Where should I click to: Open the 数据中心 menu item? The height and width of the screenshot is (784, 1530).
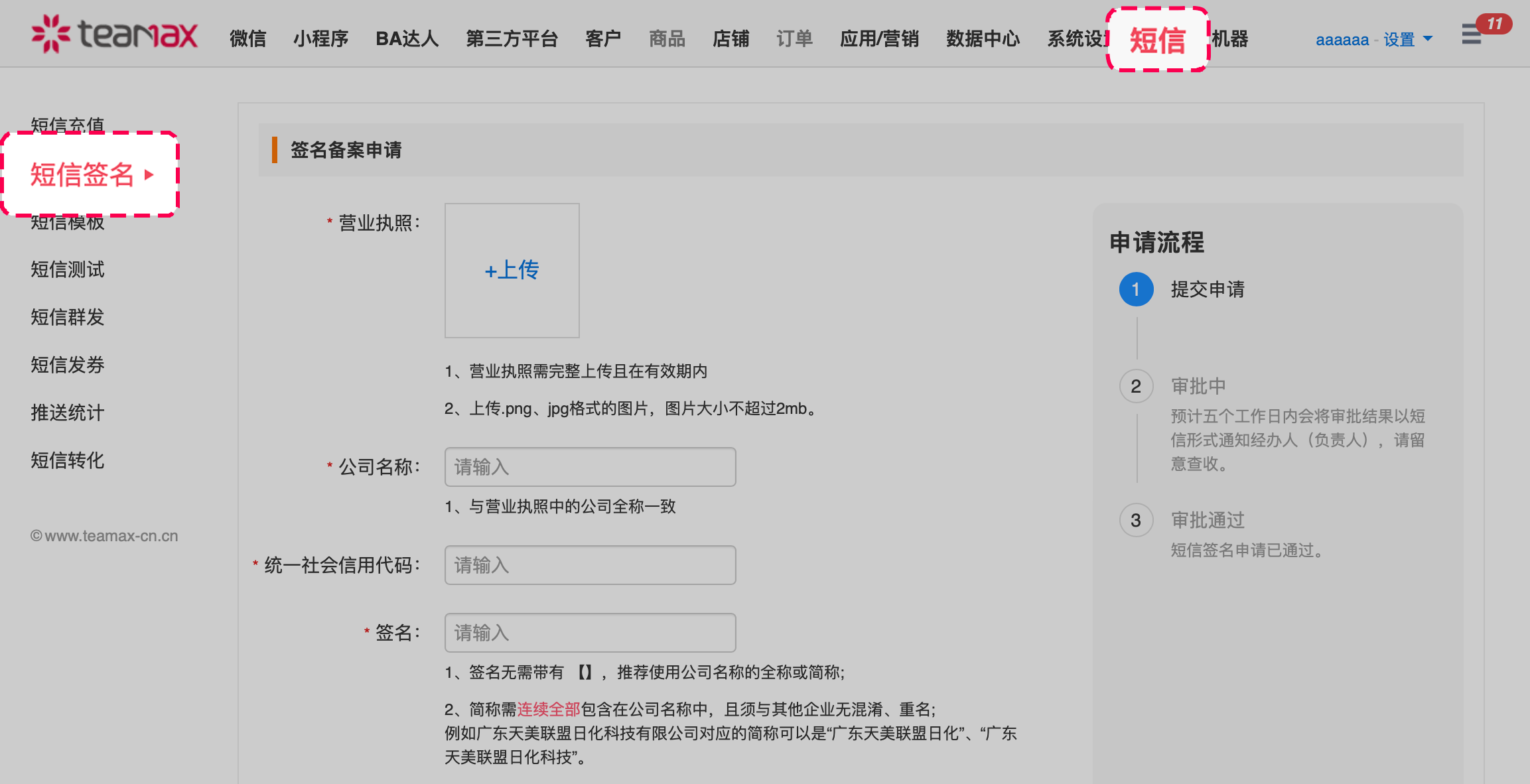point(982,40)
